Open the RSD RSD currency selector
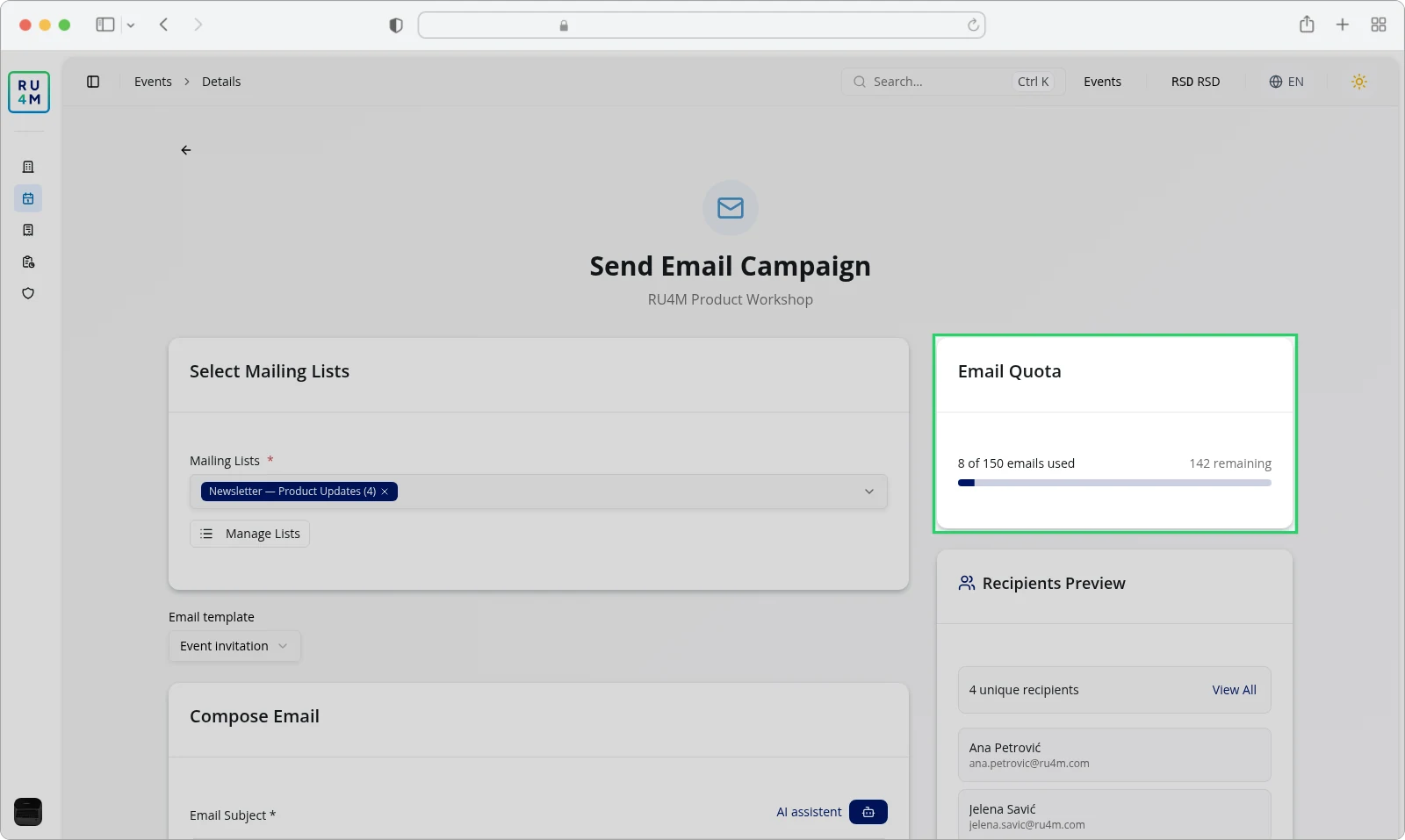The image size is (1405, 840). [1195, 82]
